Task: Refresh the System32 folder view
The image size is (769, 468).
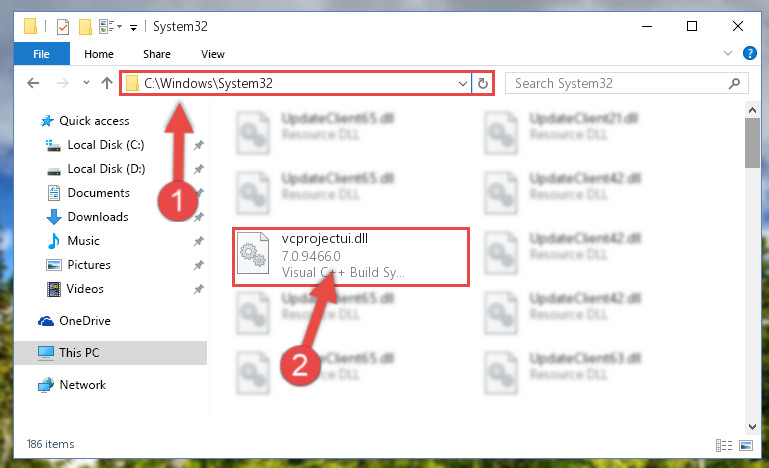Action: (483, 83)
